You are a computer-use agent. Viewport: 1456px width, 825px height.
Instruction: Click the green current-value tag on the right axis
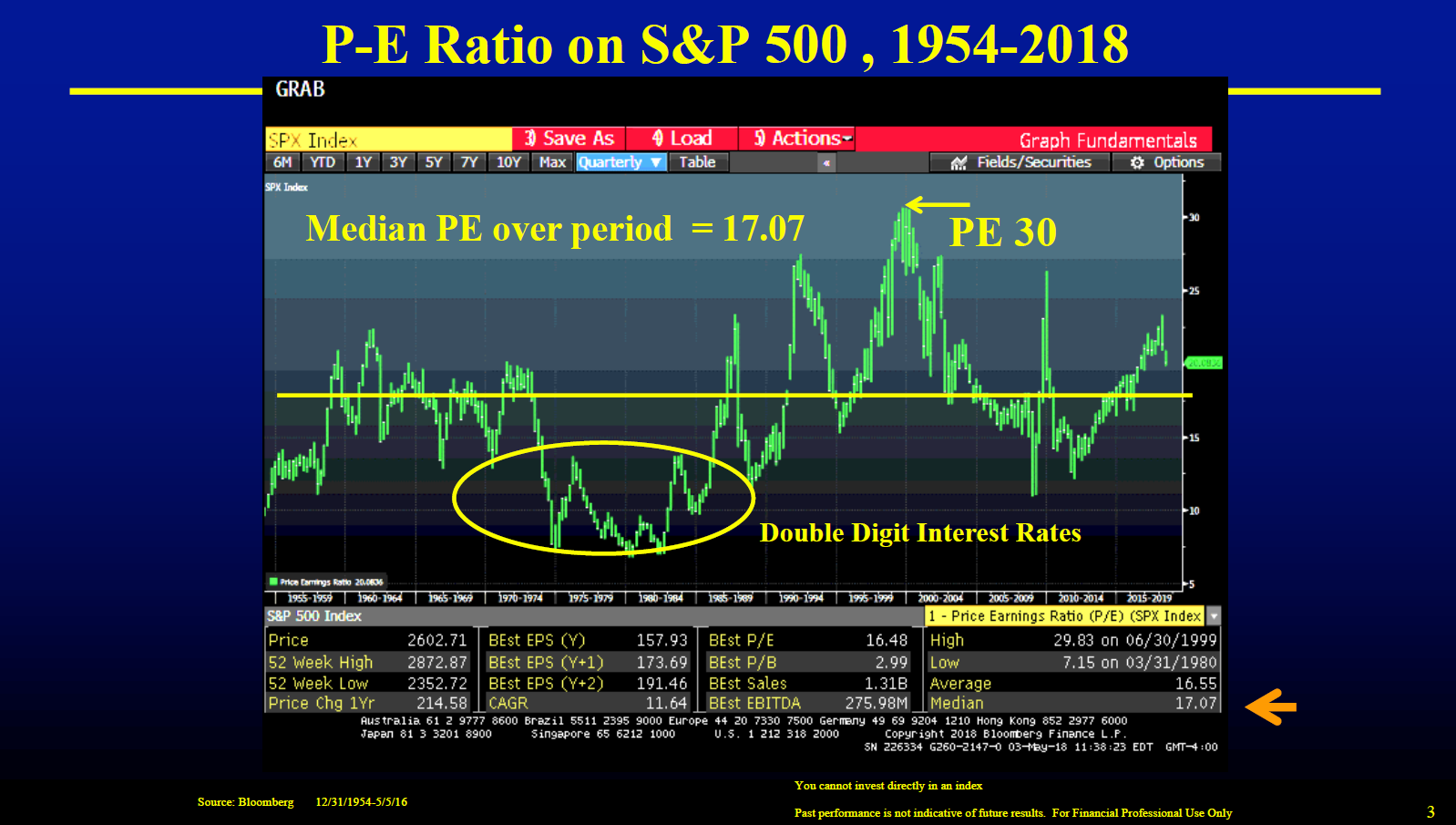point(1204,363)
